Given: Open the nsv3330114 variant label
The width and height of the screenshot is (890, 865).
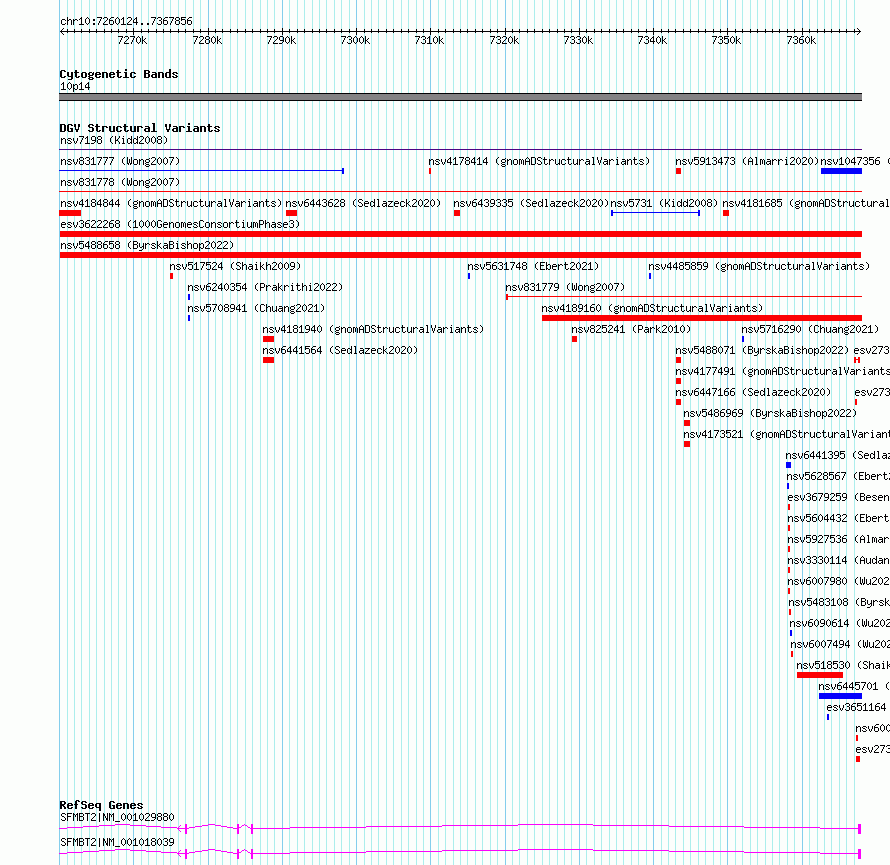Looking at the screenshot, I should pos(838,560).
